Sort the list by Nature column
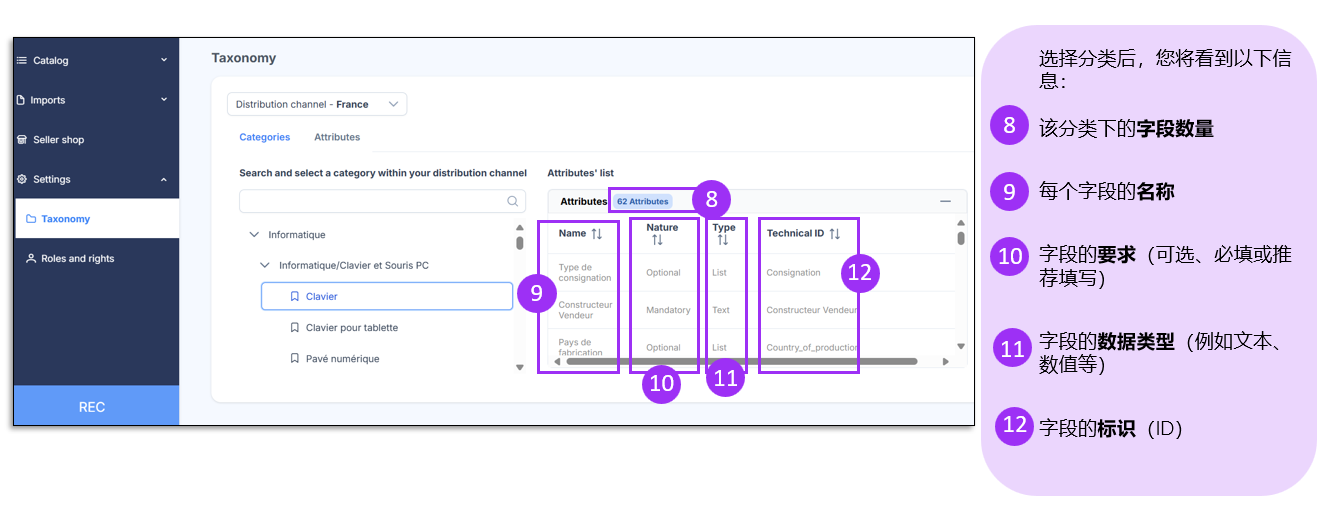 pos(657,240)
